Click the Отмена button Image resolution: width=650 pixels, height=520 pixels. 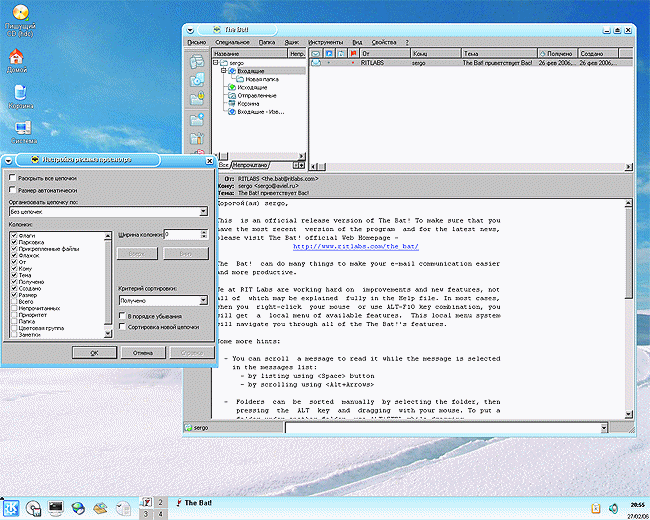(143, 353)
